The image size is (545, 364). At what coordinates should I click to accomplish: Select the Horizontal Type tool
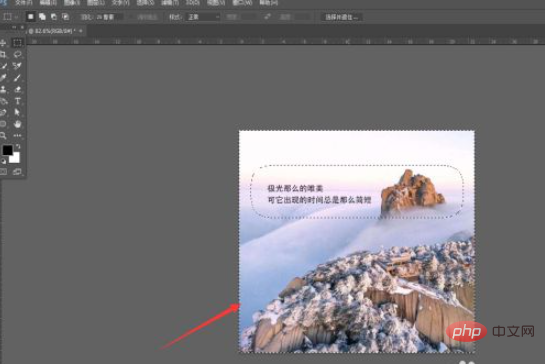point(17,101)
